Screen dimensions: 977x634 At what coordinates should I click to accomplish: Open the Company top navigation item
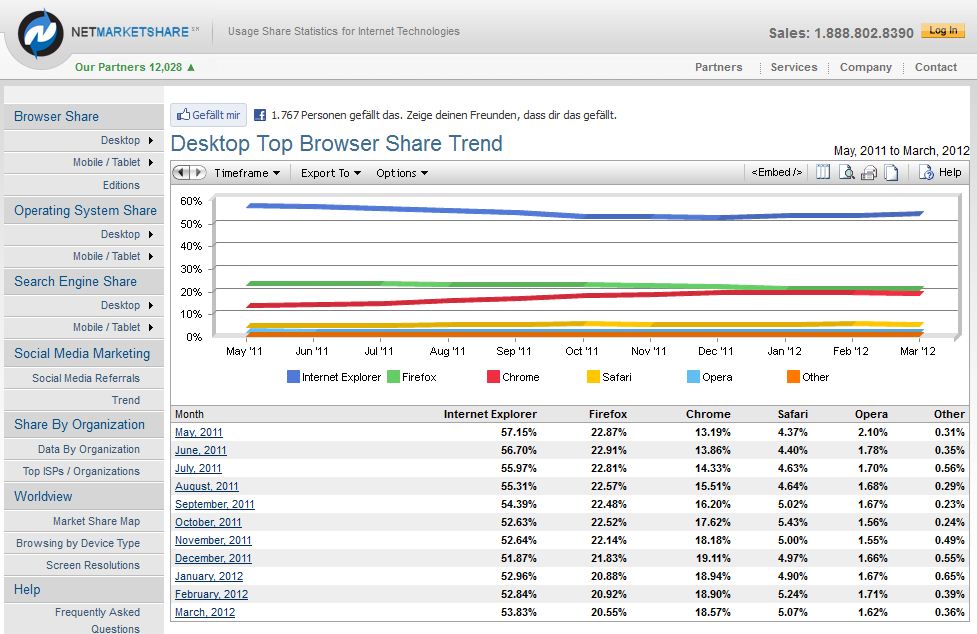pos(865,67)
